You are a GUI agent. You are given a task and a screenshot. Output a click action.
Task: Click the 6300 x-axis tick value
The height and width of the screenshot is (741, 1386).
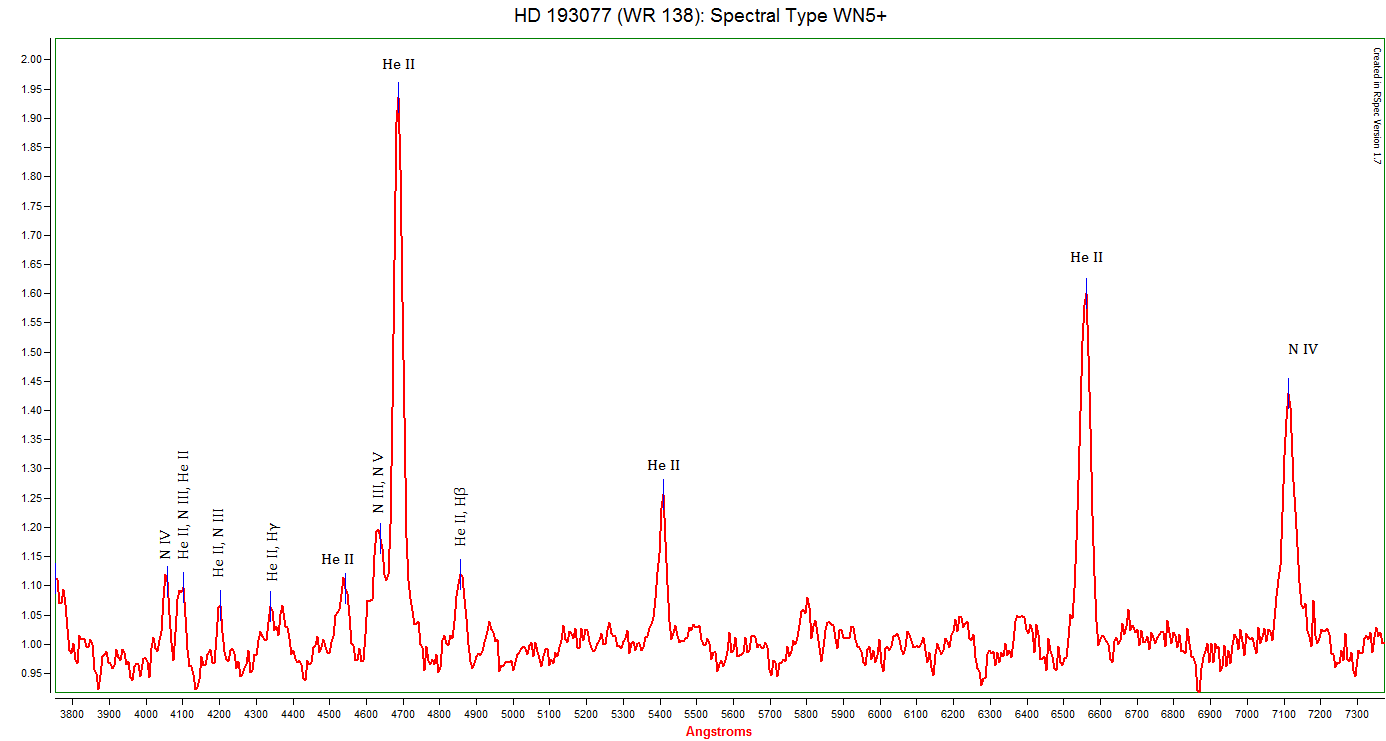(990, 714)
